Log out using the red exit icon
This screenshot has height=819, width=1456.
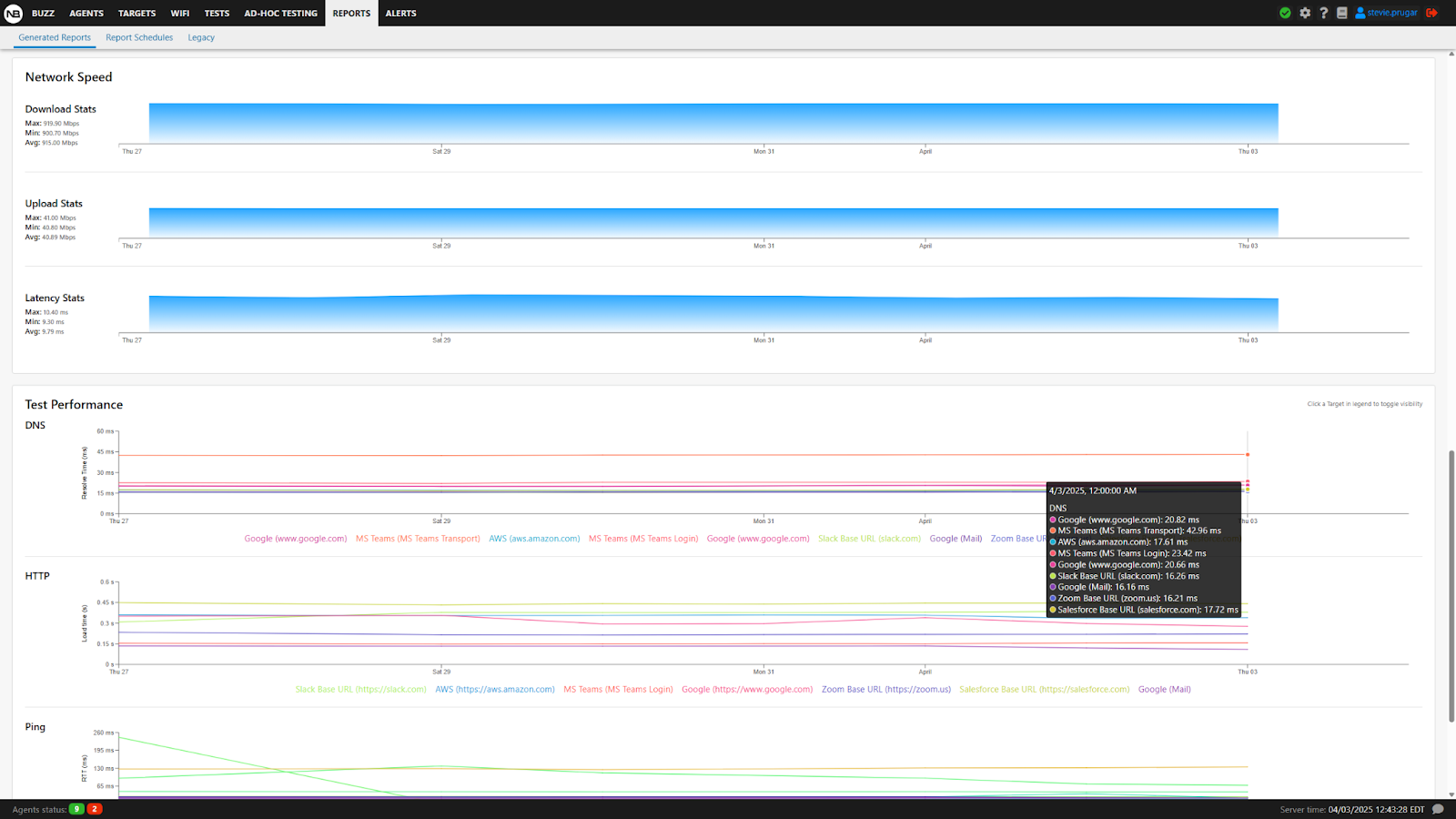[1431, 13]
